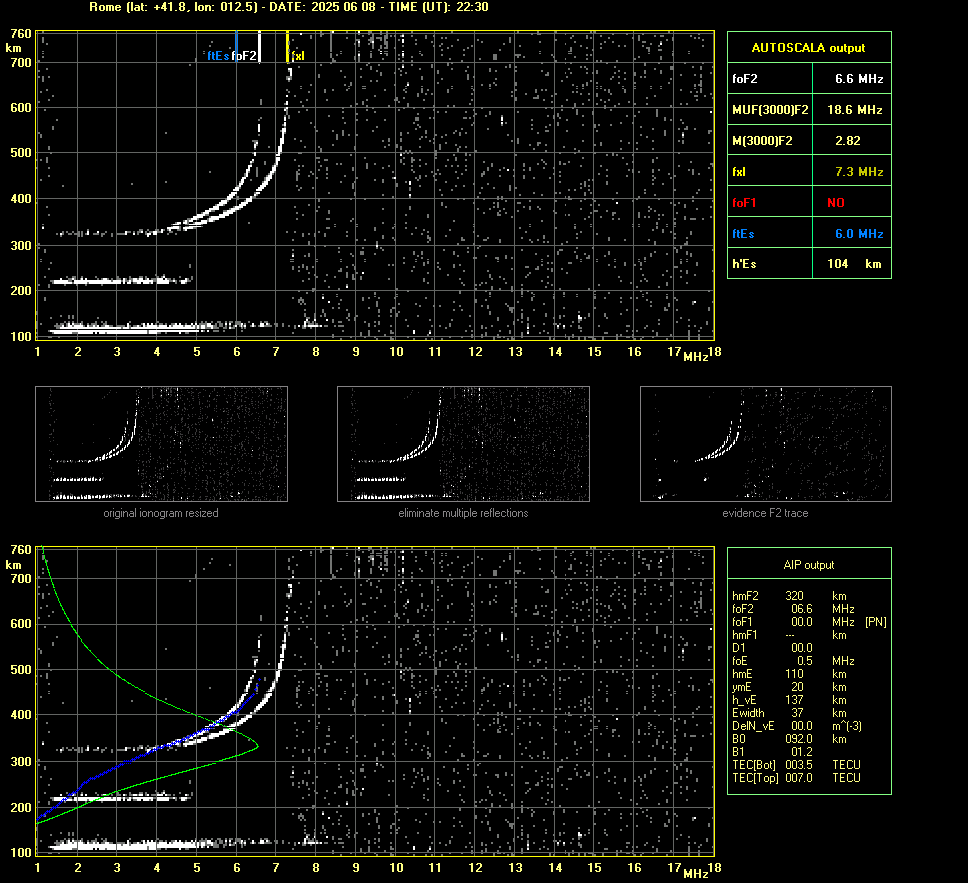Click the Ewidth 37 km row
Screen dimensions: 968x883
tap(789, 713)
